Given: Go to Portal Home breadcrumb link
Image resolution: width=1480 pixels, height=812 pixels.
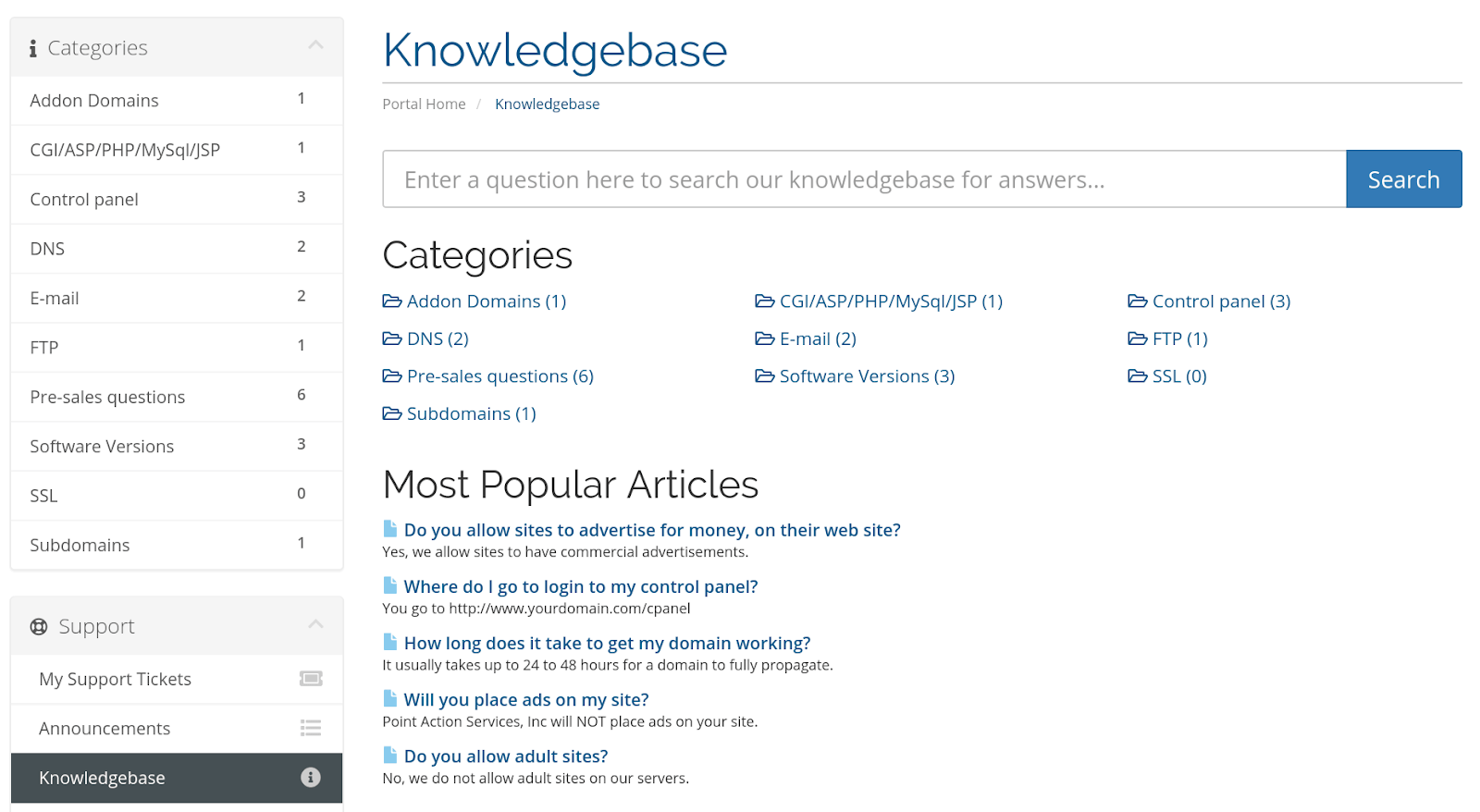Looking at the screenshot, I should pyautogui.click(x=424, y=105).
